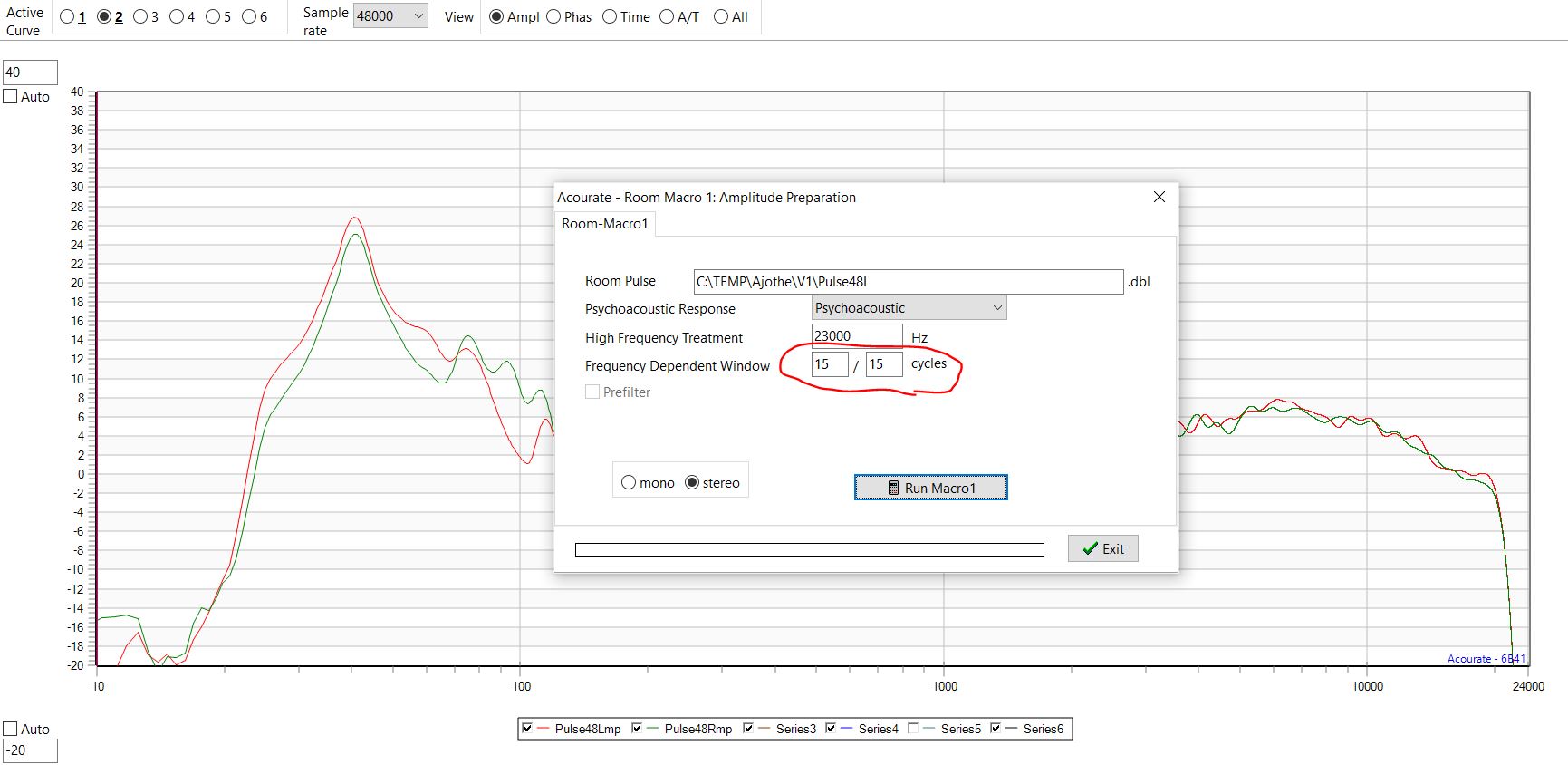
Task: Select the mono option
Action: pos(629,483)
